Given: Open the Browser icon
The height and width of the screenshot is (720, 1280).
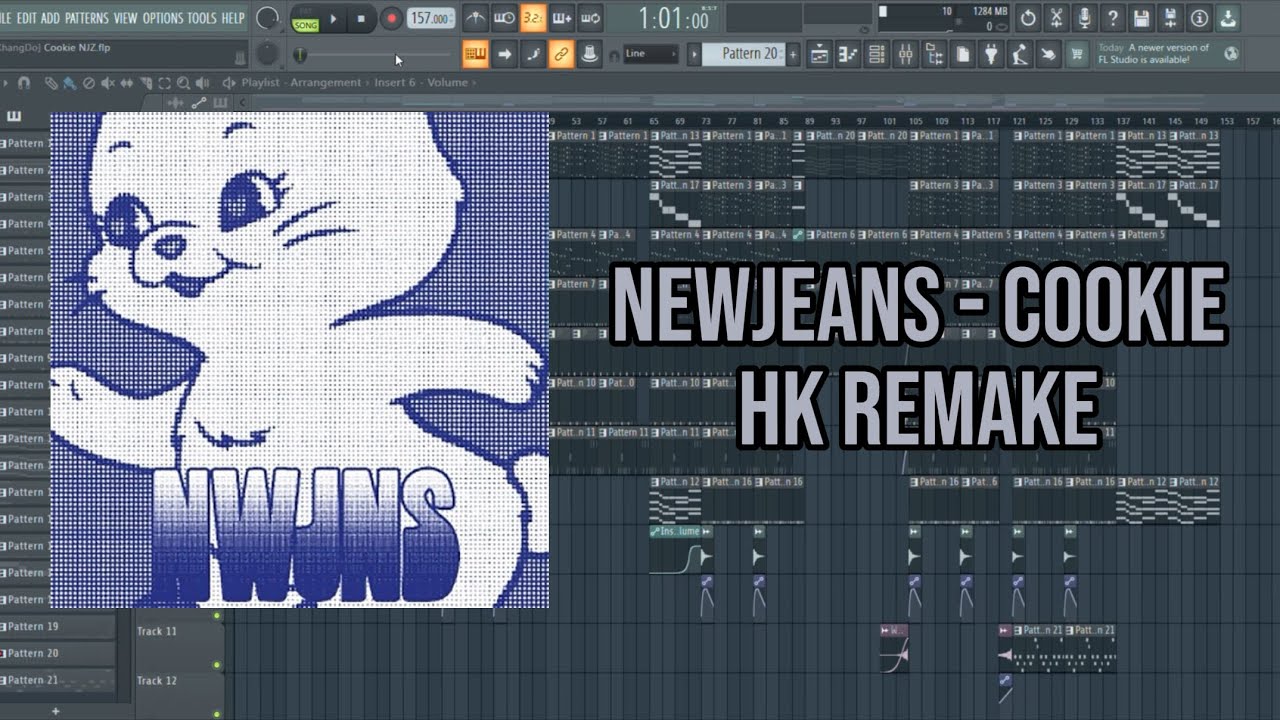Looking at the screenshot, I should click(x=934, y=55).
